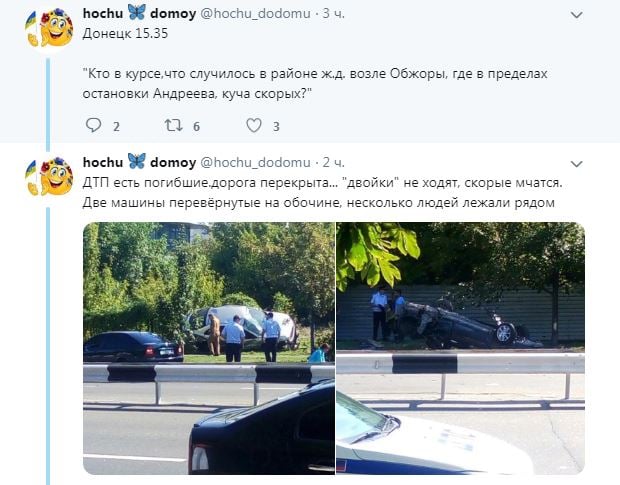Click the reply icon on first tweet
620x485 pixels.
pyautogui.click(x=94, y=125)
